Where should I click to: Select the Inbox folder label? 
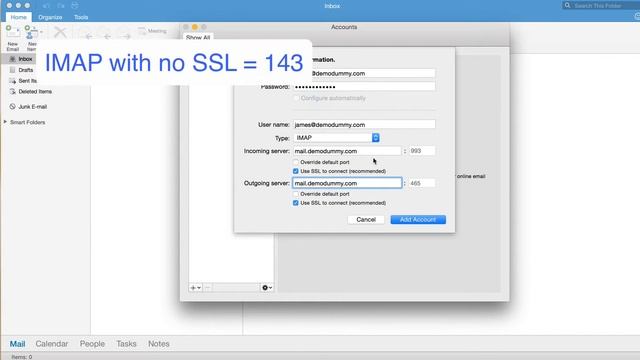(25, 59)
